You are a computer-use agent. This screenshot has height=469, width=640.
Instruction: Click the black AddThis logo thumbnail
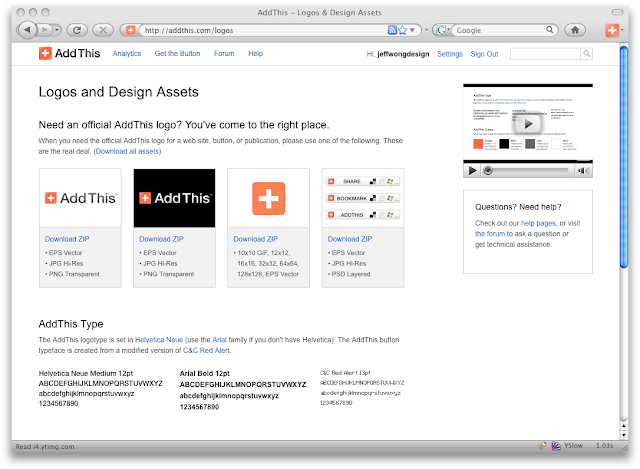point(174,198)
